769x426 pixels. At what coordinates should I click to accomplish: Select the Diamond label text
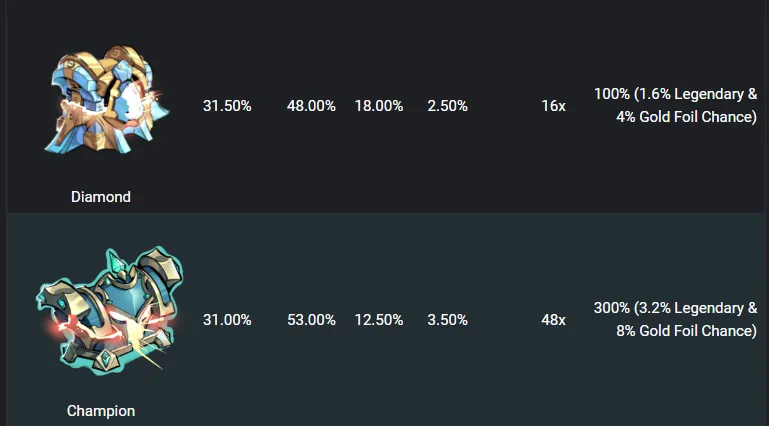pos(101,197)
